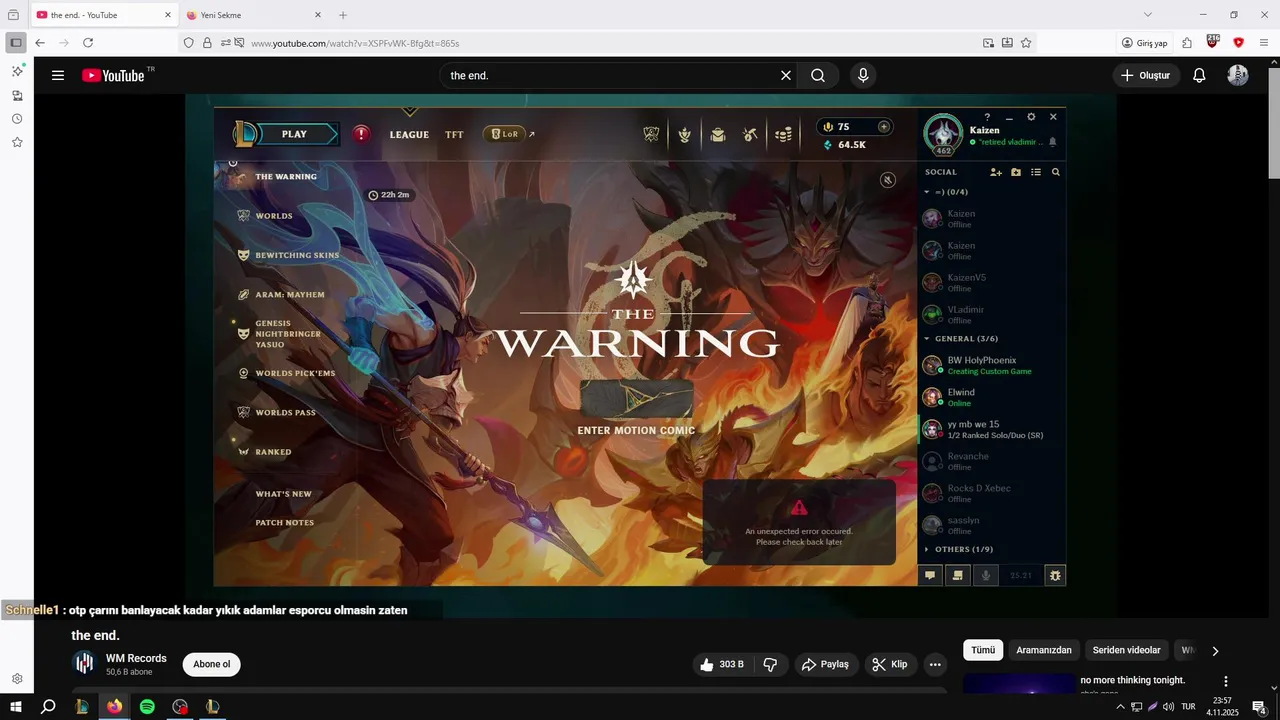The image size is (1280, 720).
Task: Click the add RP plus button beside 75
Action: coord(883,127)
